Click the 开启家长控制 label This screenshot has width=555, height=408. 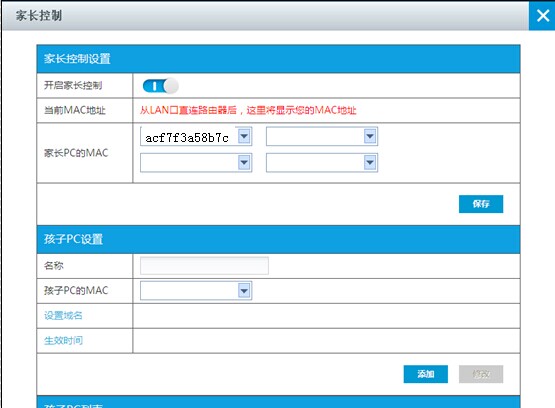73,85
